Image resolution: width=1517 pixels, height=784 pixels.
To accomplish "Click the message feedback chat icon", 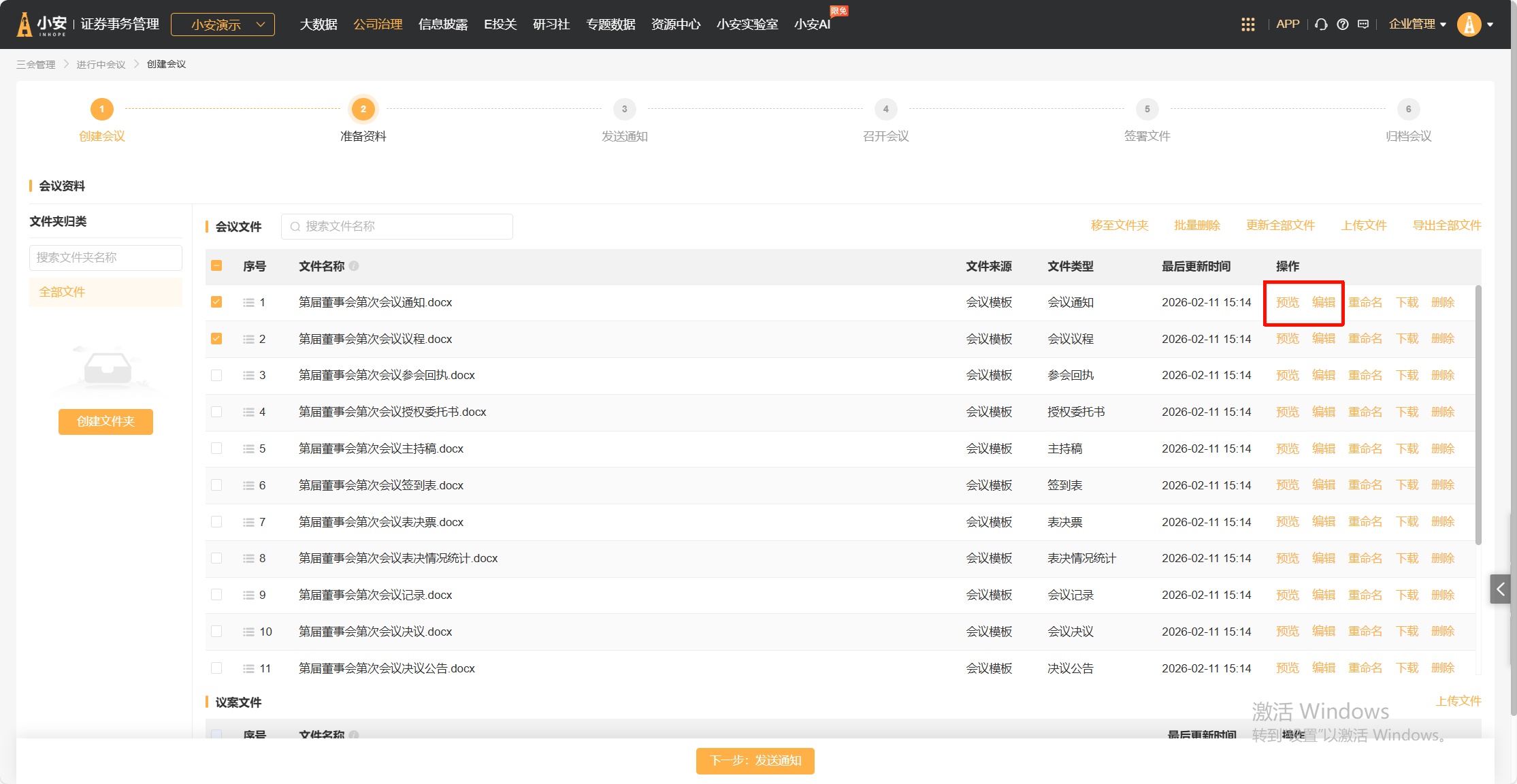I will point(1363,24).
